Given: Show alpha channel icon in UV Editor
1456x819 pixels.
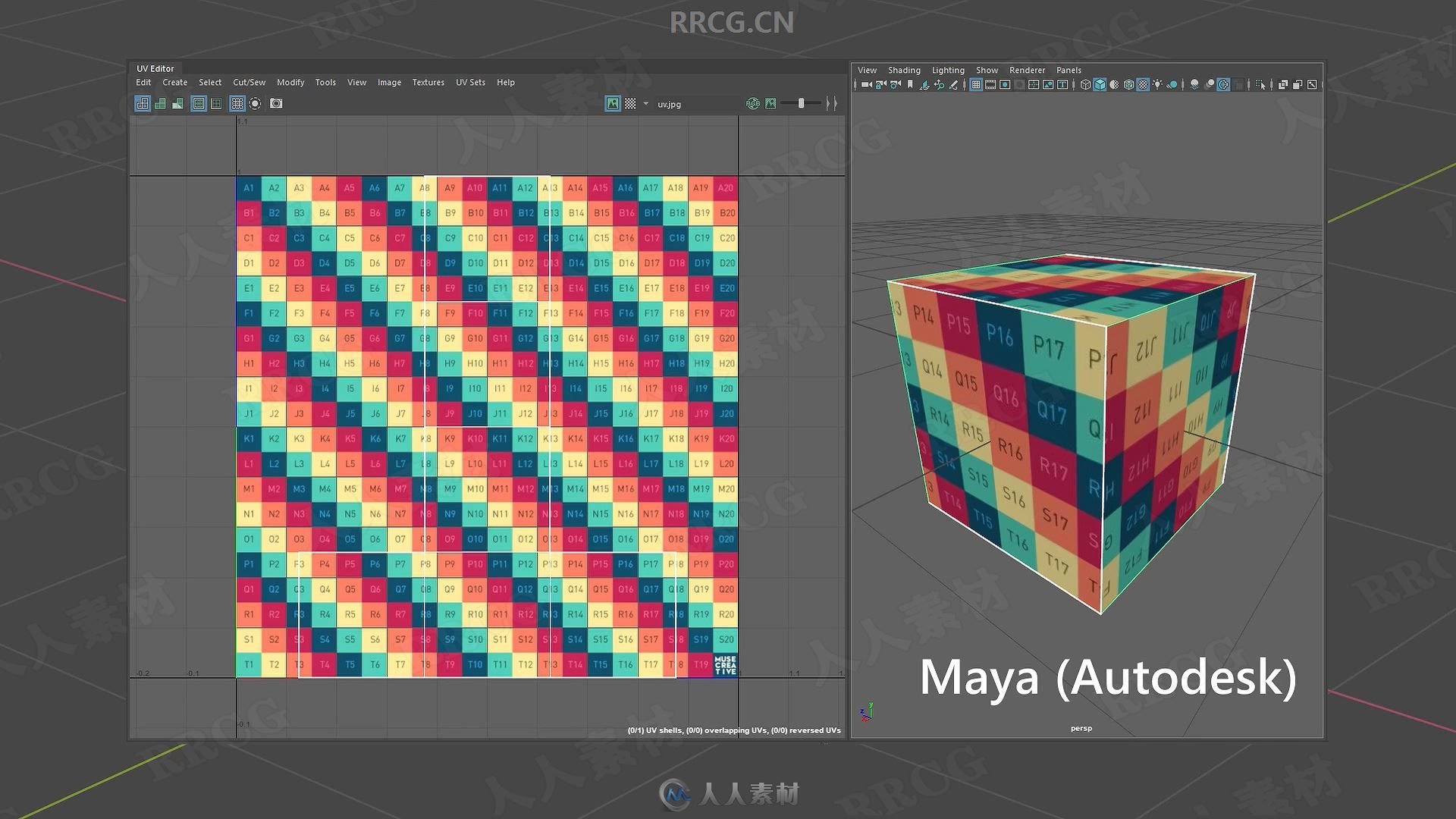Looking at the screenshot, I should tap(770, 104).
